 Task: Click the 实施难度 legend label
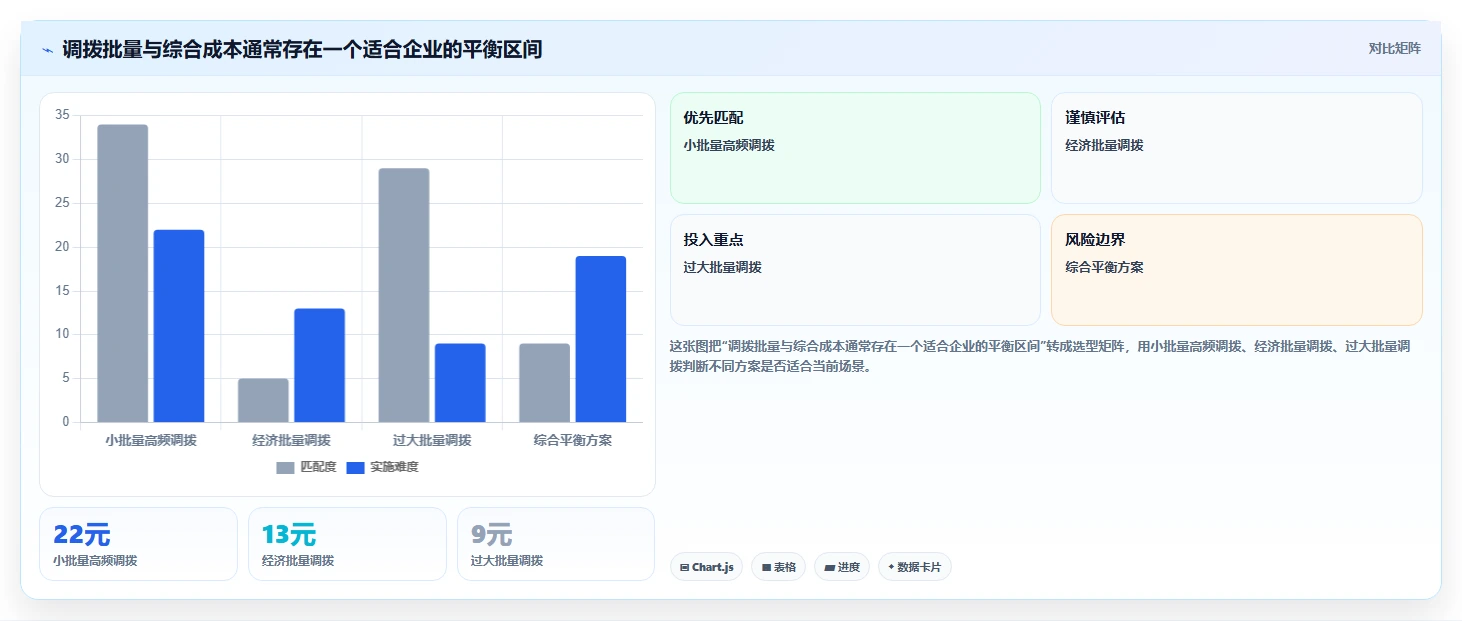pyautogui.click(x=394, y=467)
